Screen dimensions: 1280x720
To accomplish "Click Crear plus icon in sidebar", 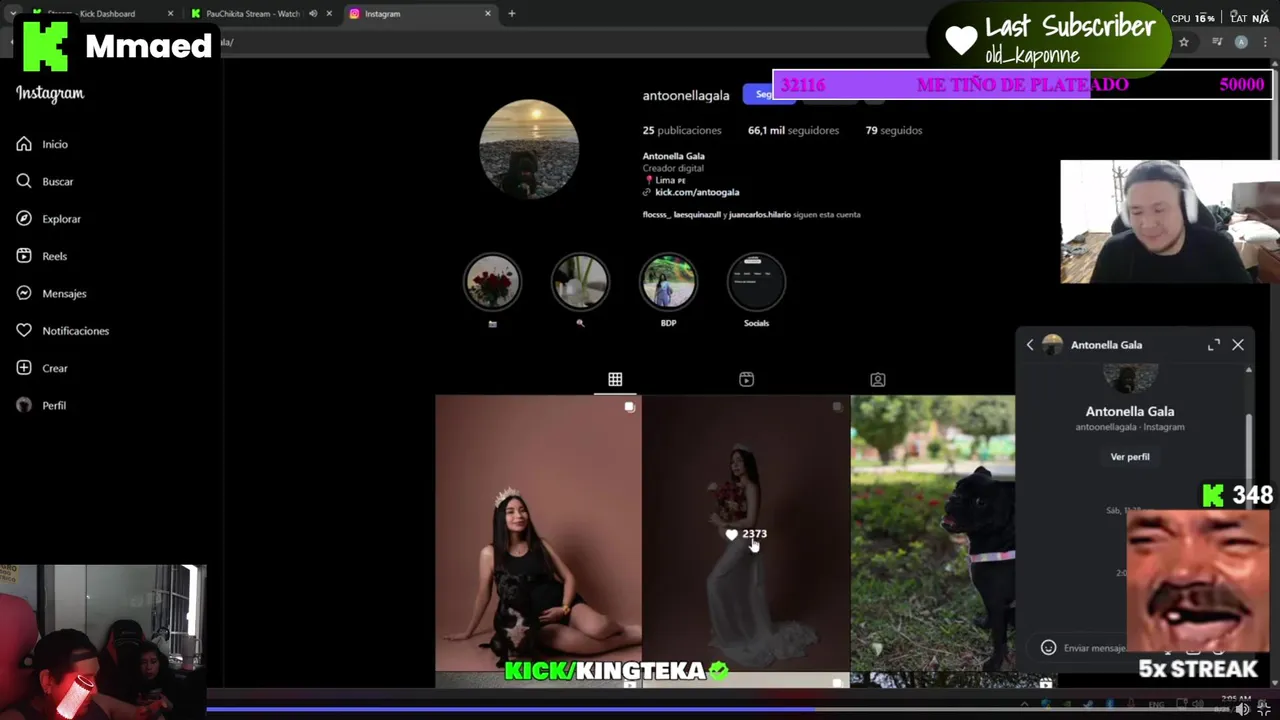I will pyautogui.click(x=24, y=368).
